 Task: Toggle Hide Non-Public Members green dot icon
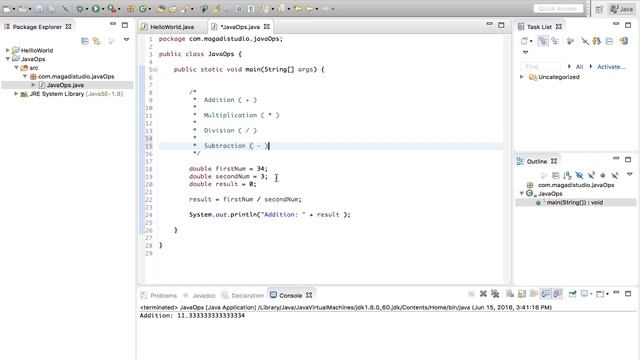pyautogui.click(x=603, y=175)
